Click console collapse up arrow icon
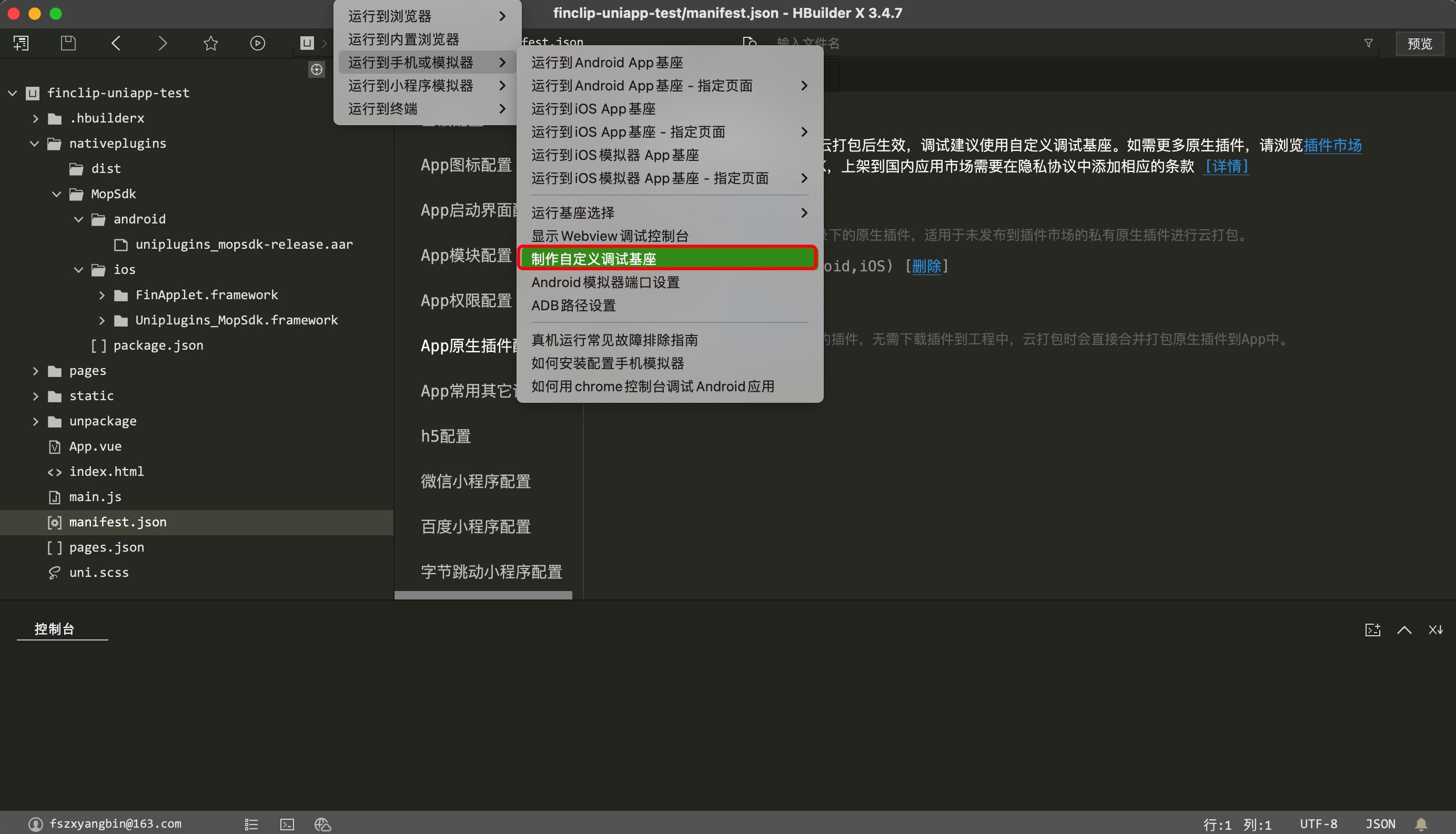1456x834 pixels. pyautogui.click(x=1404, y=629)
